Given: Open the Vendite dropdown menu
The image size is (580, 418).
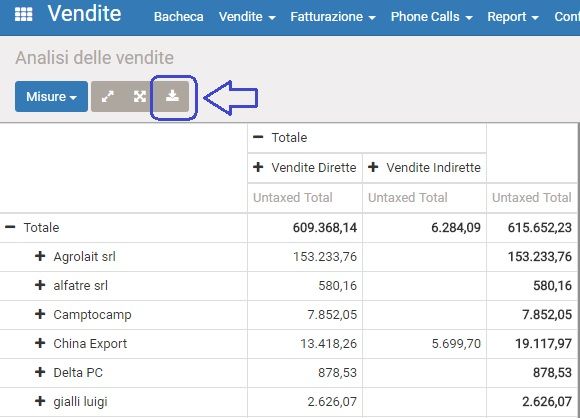Looking at the screenshot, I should click(x=247, y=17).
